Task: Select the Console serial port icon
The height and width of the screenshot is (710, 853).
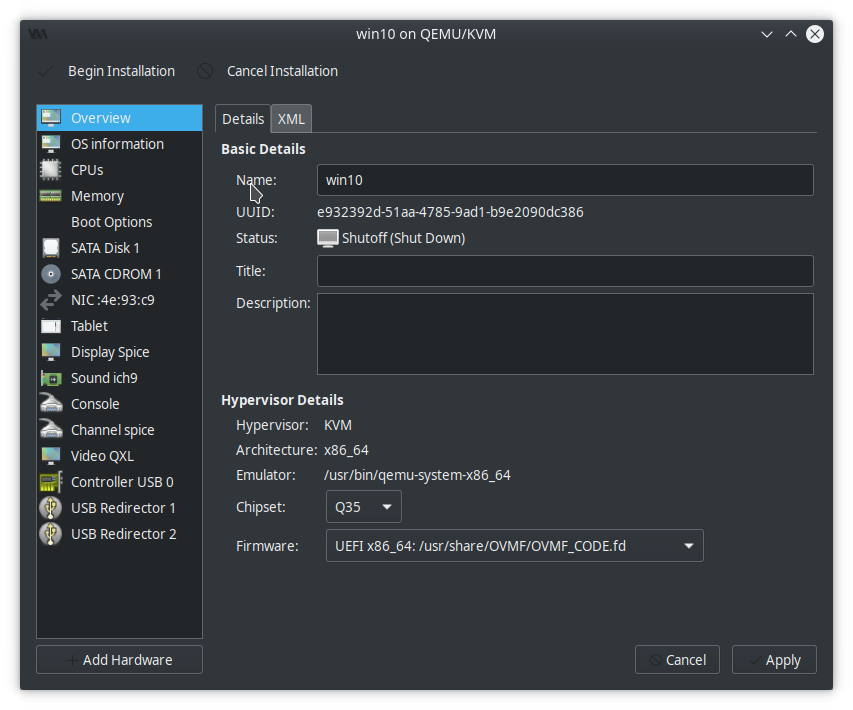Action: coord(51,404)
